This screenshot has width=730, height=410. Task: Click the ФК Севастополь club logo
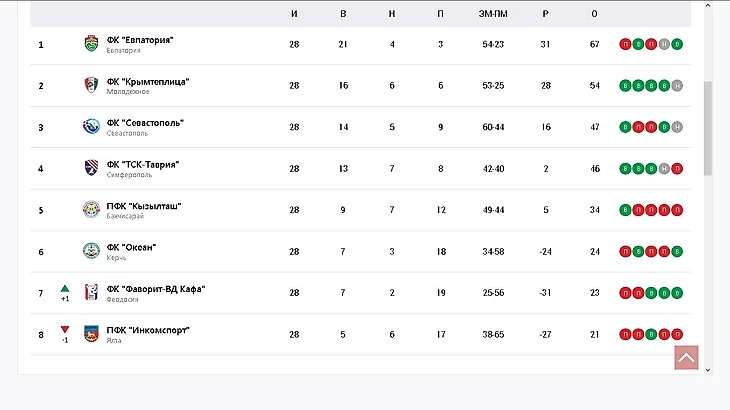coord(91,127)
